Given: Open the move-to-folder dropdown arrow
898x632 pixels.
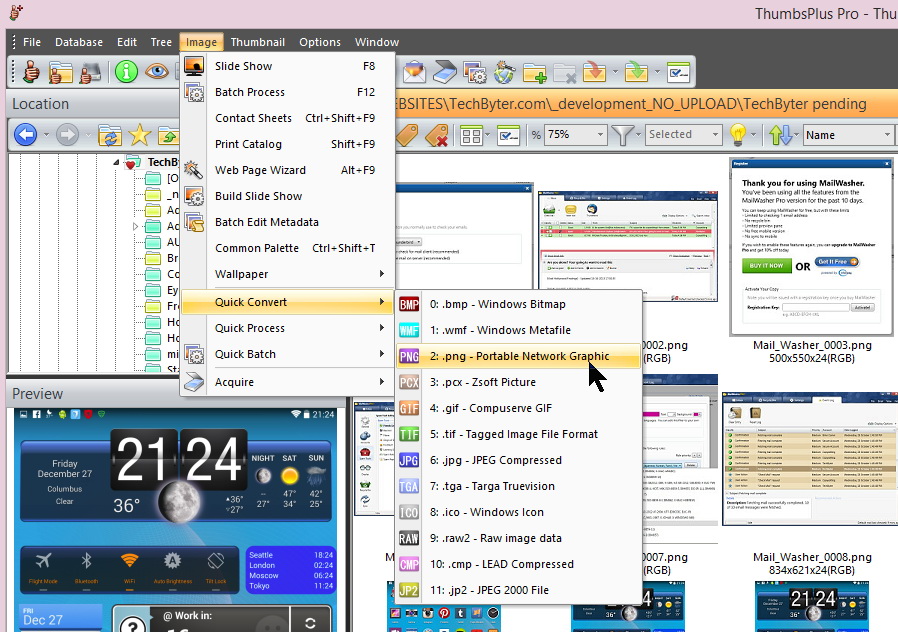Looking at the screenshot, I should click(615, 72).
